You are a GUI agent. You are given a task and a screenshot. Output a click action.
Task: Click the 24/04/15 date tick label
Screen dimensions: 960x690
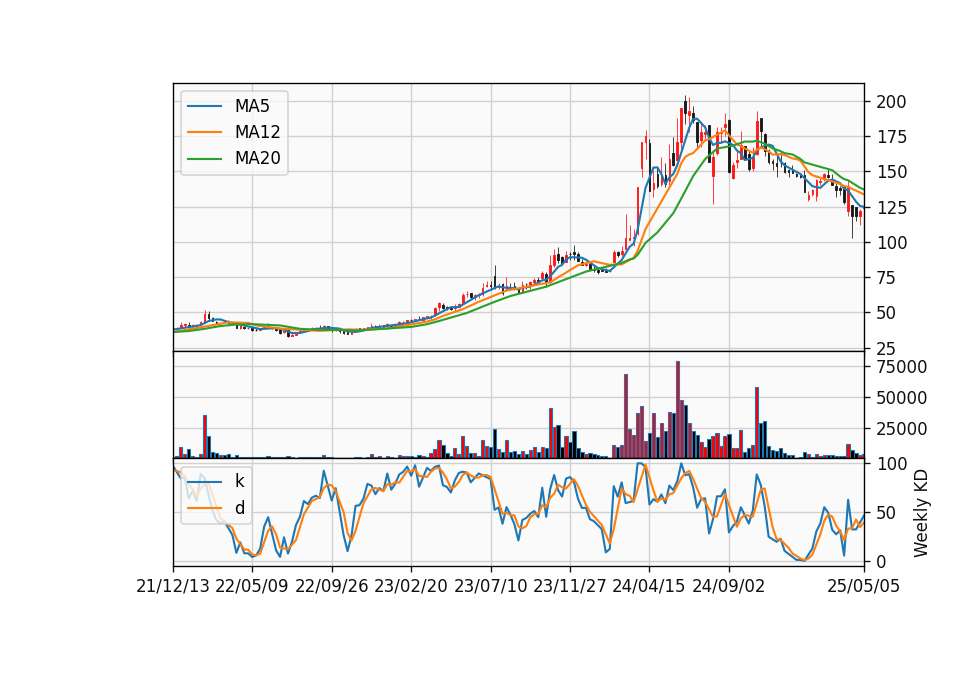[649, 586]
